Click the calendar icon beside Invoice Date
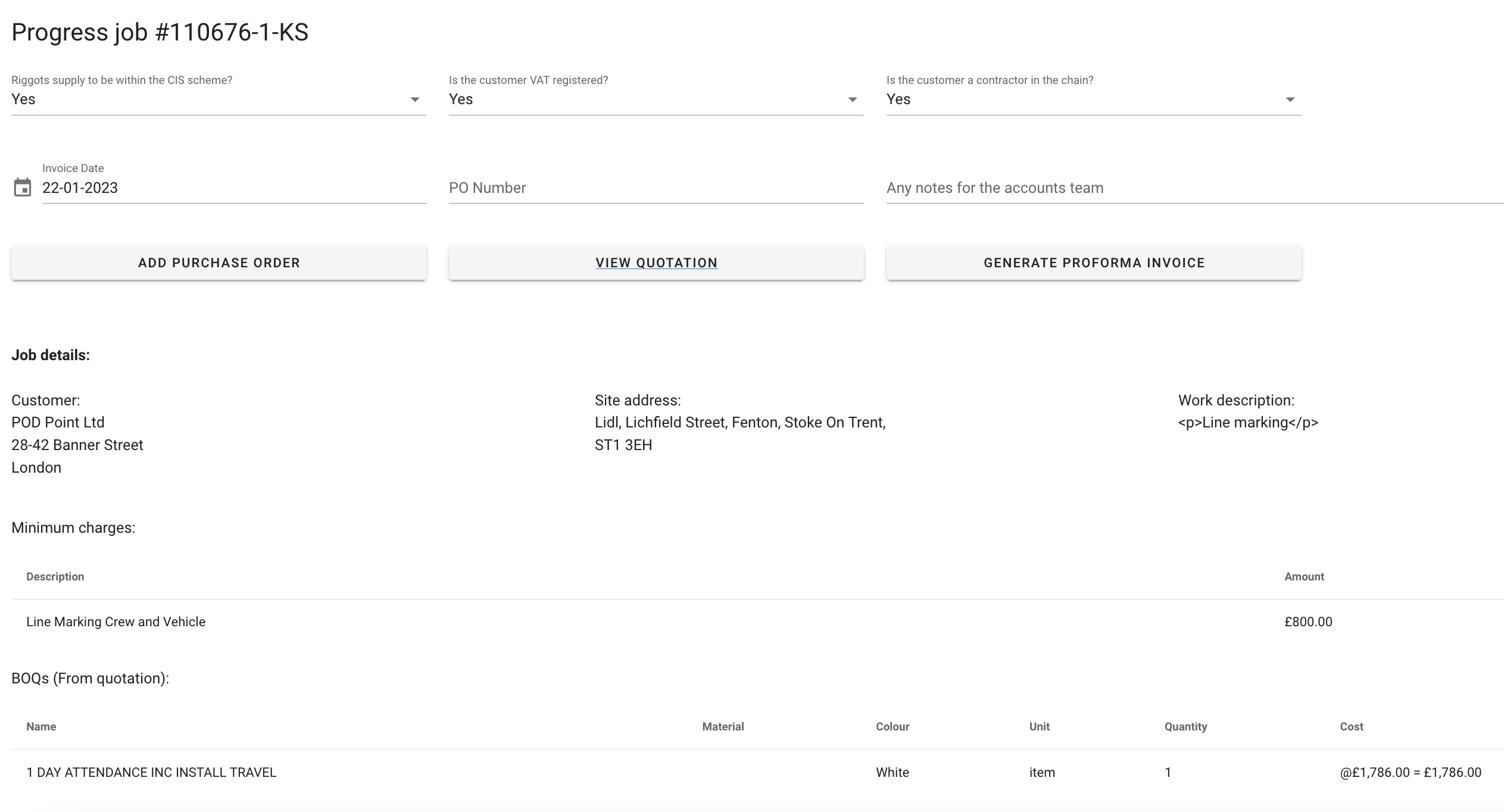This screenshot has height=812, width=1504. click(x=23, y=188)
